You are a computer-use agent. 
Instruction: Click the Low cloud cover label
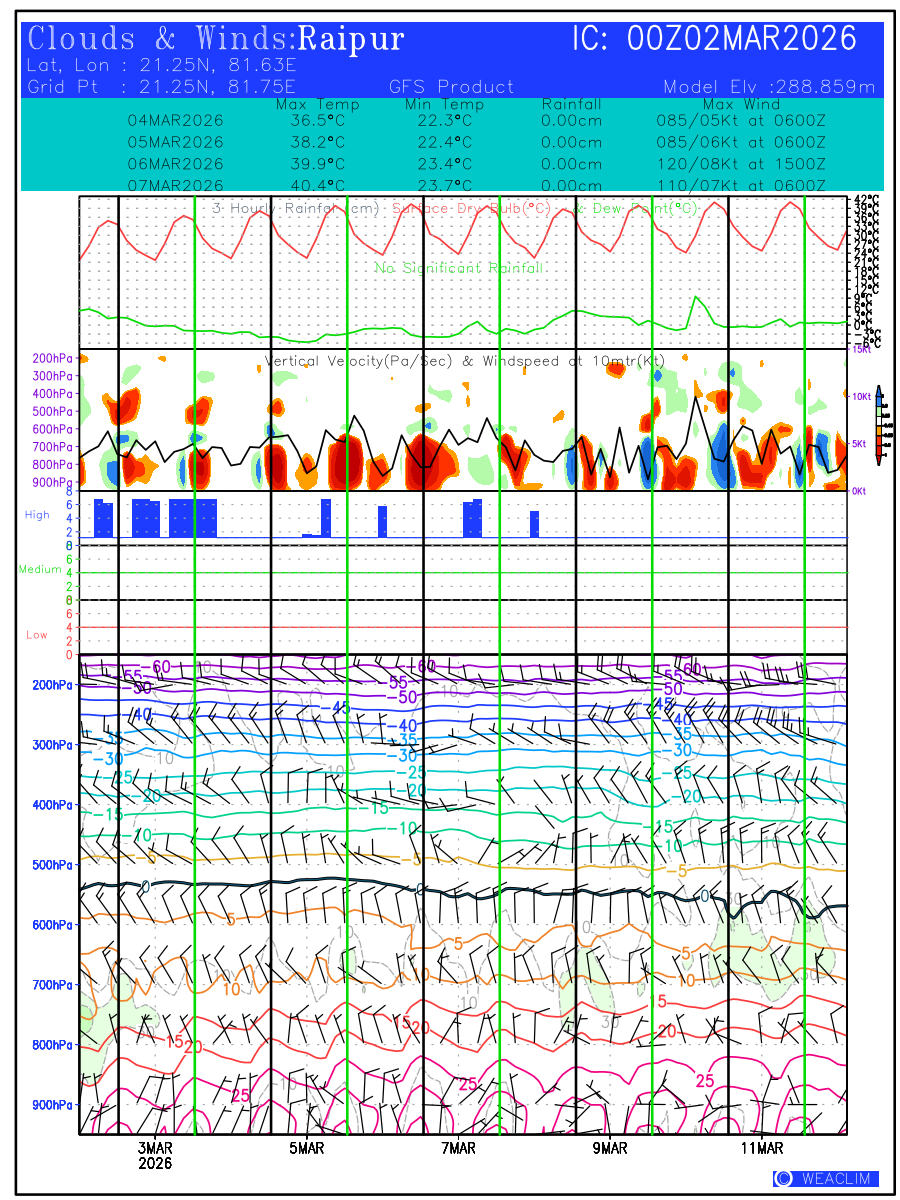click(37, 635)
